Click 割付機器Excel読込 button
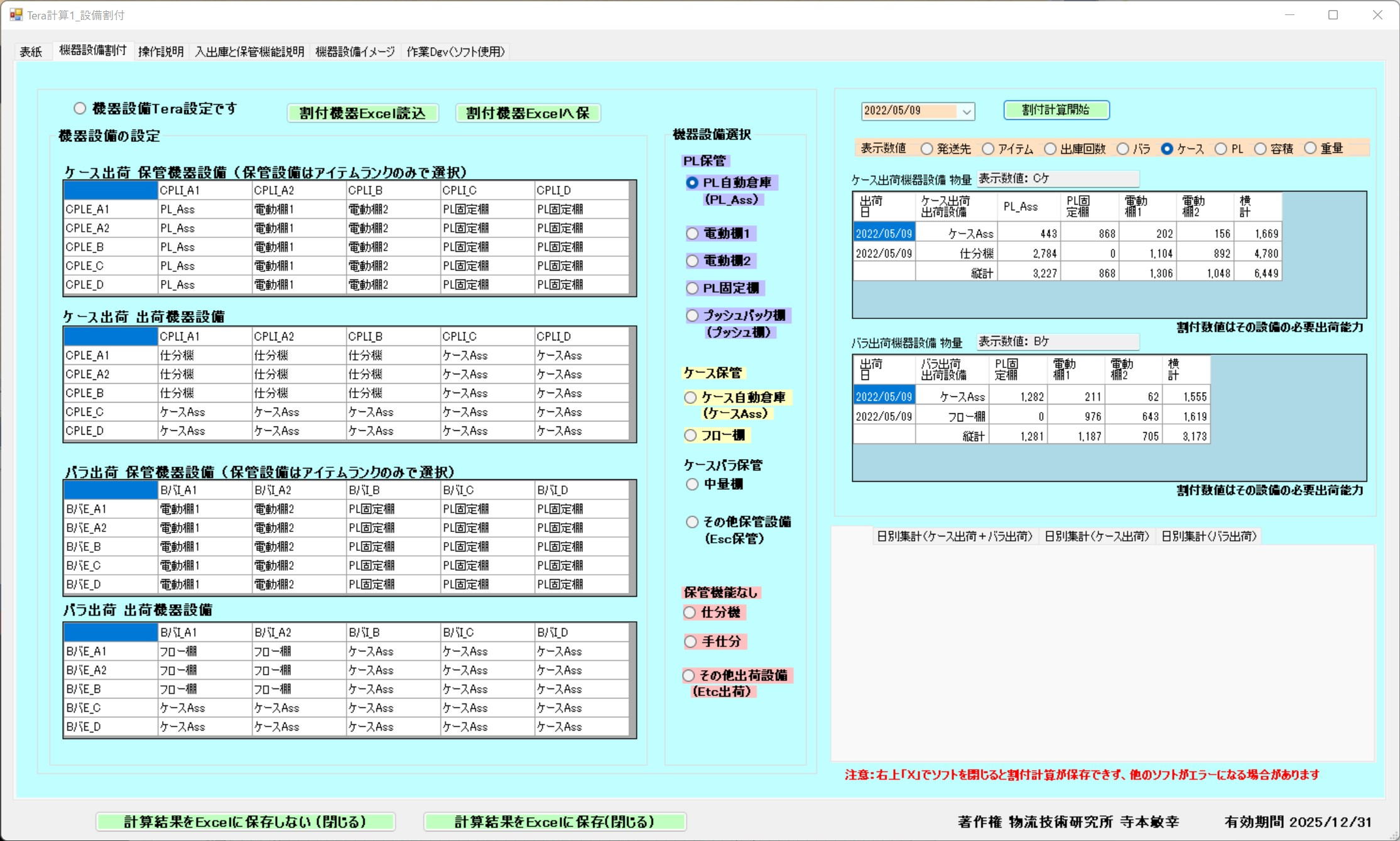The width and height of the screenshot is (1400, 841). tap(362, 113)
